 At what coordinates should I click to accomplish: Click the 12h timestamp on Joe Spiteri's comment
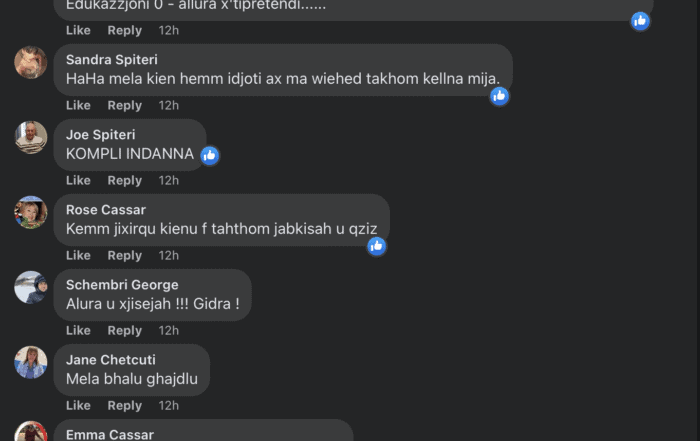point(168,180)
